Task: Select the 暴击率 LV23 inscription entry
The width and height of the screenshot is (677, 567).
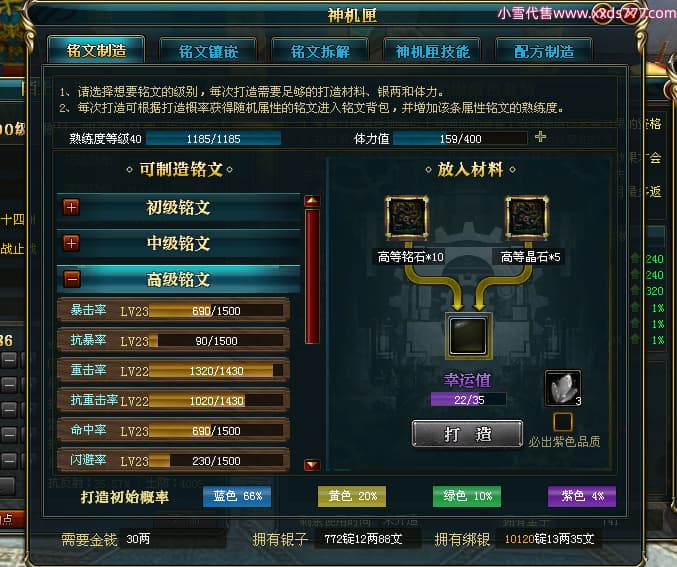Action: coord(173,310)
